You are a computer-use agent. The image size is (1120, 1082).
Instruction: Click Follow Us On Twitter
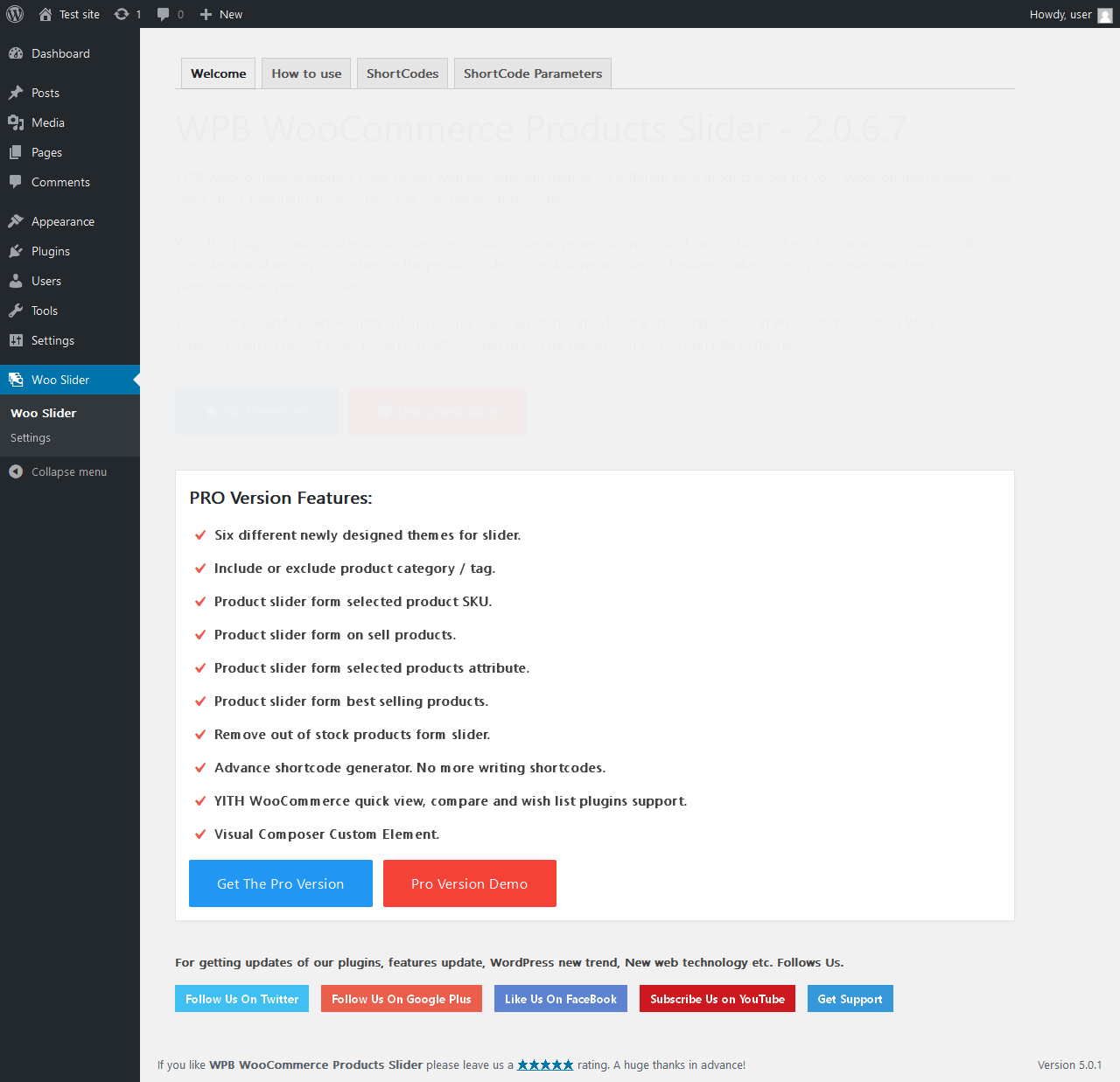[x=241, y=999]
